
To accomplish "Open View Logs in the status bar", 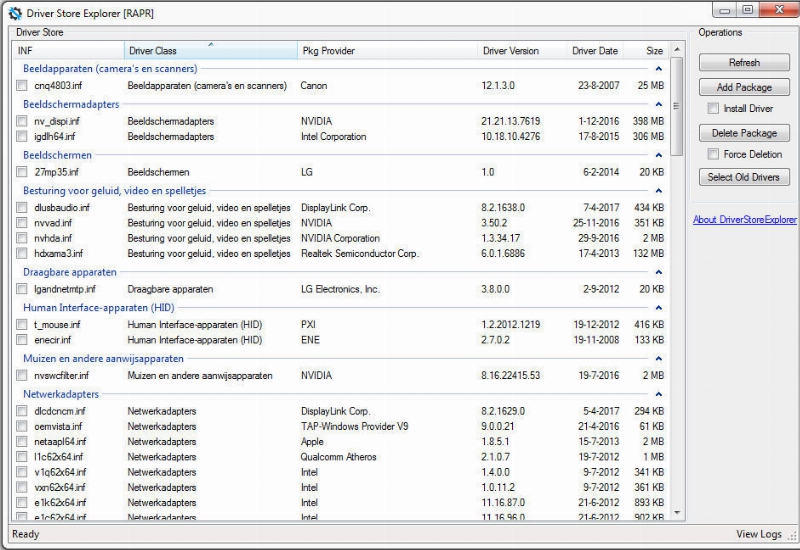I will pos(758,535).
